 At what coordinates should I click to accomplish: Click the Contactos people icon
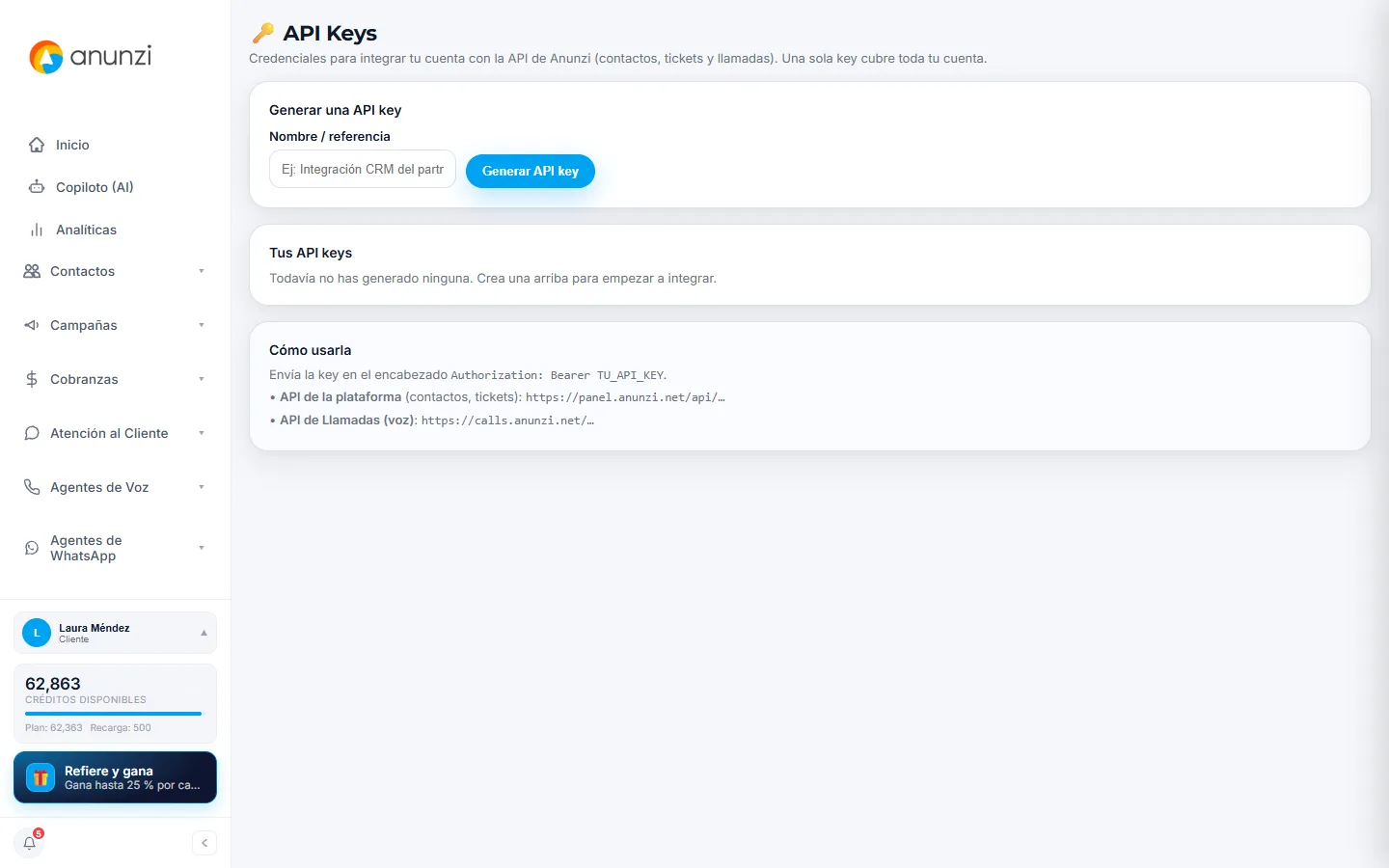(x=32, y=271)
